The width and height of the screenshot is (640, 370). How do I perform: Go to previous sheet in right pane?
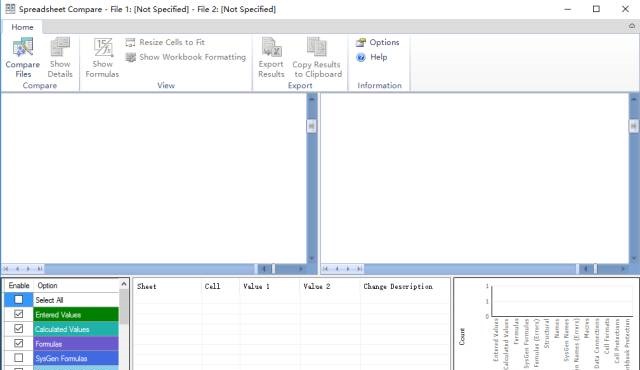tap(337, 269)
